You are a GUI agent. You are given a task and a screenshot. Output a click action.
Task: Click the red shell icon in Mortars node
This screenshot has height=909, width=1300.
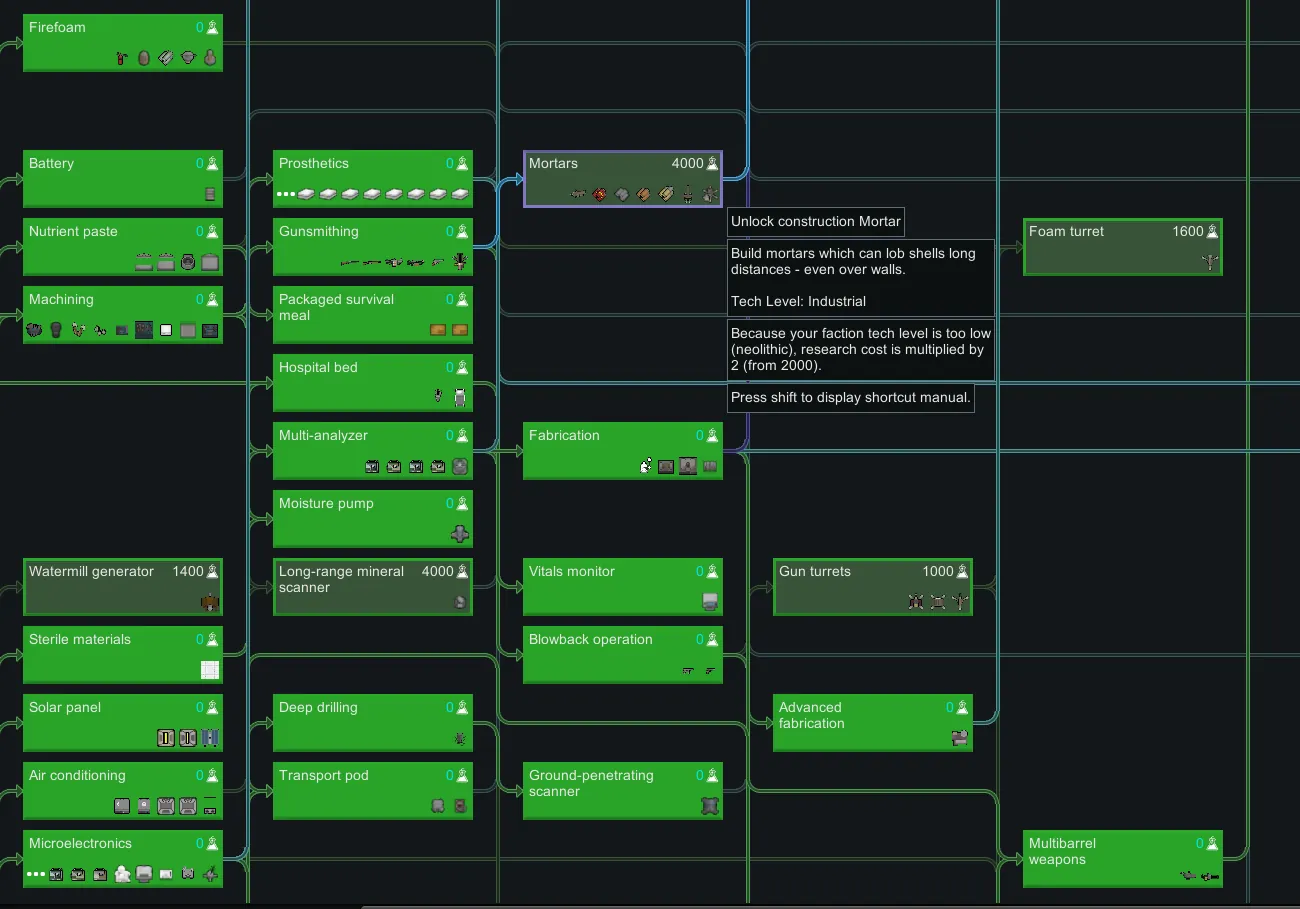(x=600, y=194)
